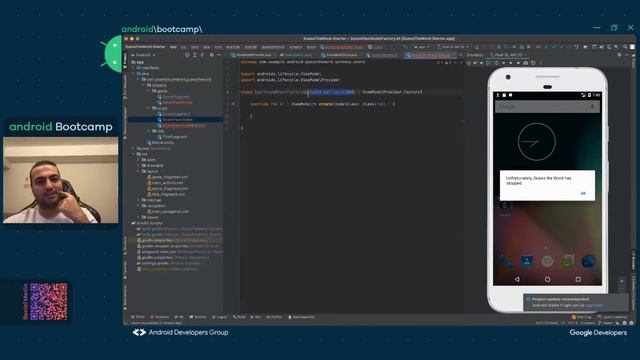Click OK in the emulator crash dialog
The image size is (640, 360).
pos(583,193)
